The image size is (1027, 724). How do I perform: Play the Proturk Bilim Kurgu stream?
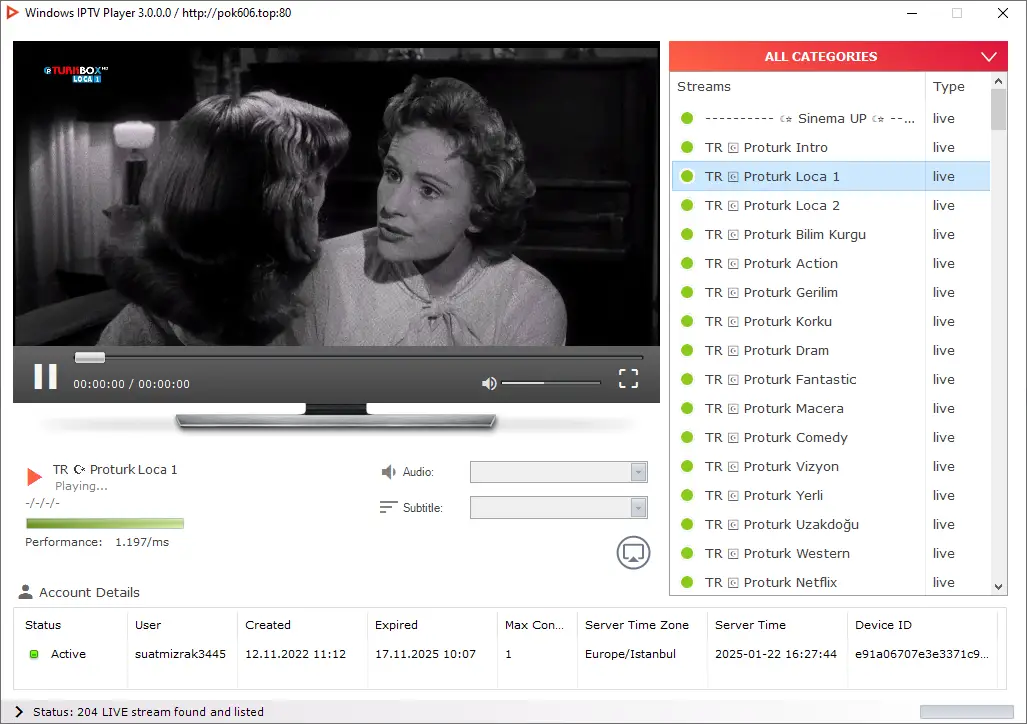pos(831,235)
